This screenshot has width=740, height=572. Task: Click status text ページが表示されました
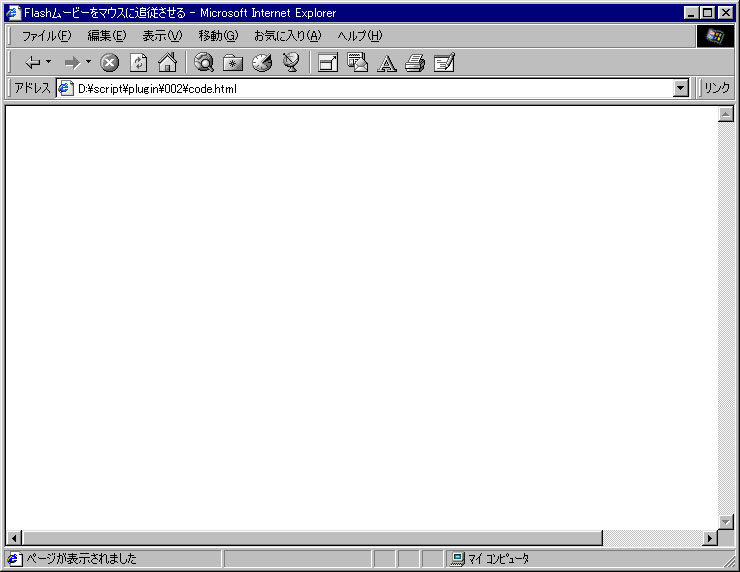point(81,559)
